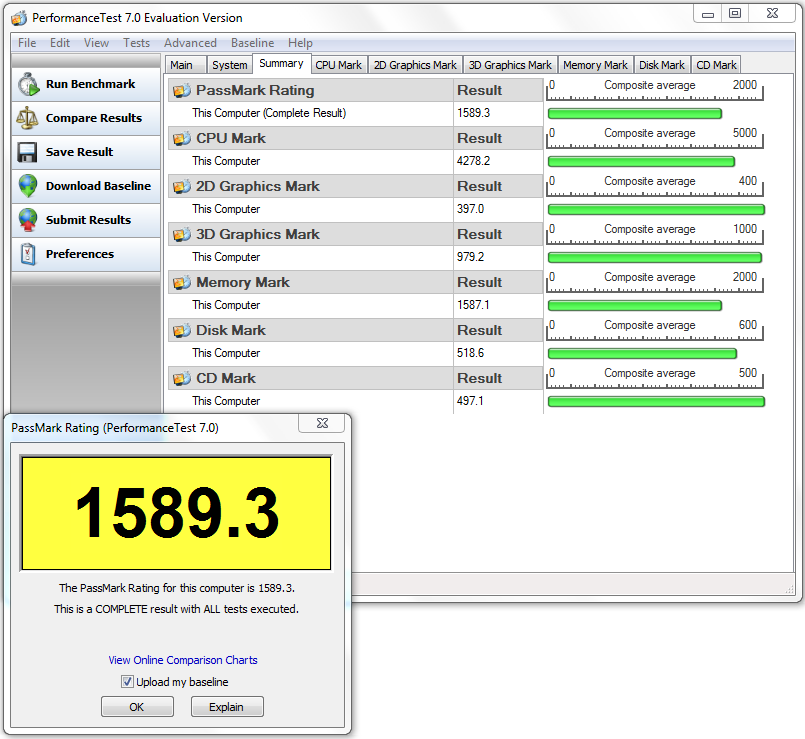Viewport: 805px width, 739px height.
Task: Click the Disk Mark section header text
Action: [x=231, y=330]
